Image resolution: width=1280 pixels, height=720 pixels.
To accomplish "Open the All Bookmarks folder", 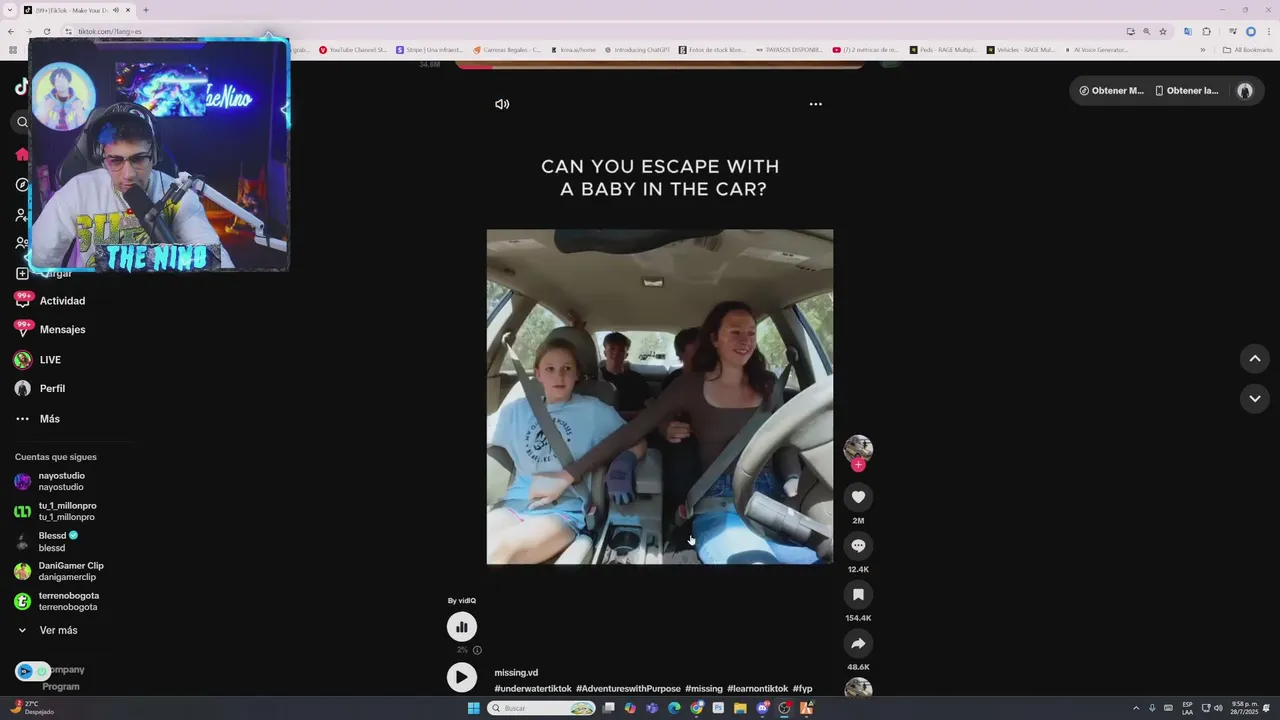I will [x=1247, y=49].
